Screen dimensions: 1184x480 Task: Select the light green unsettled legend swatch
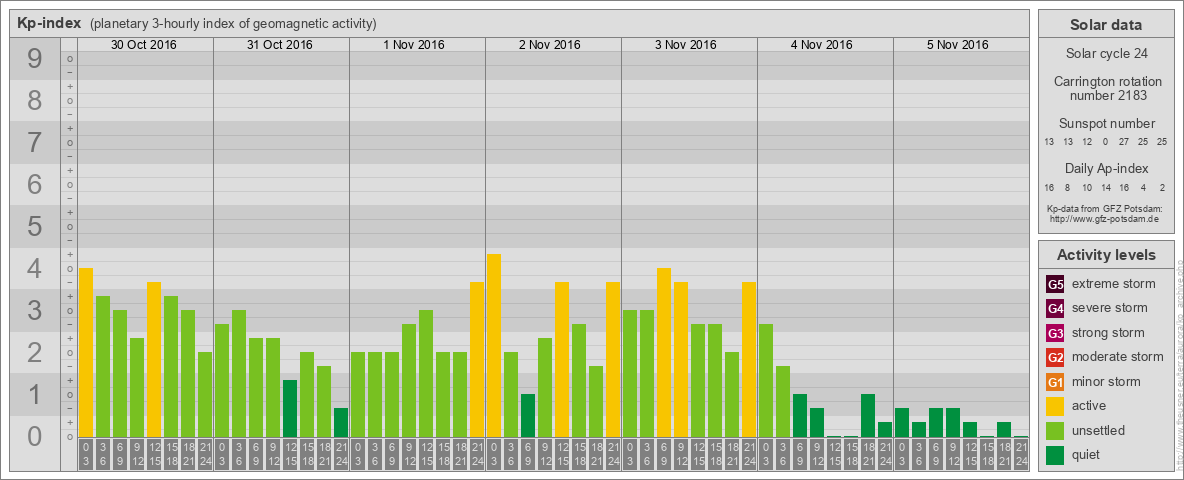coord(1055,430)
